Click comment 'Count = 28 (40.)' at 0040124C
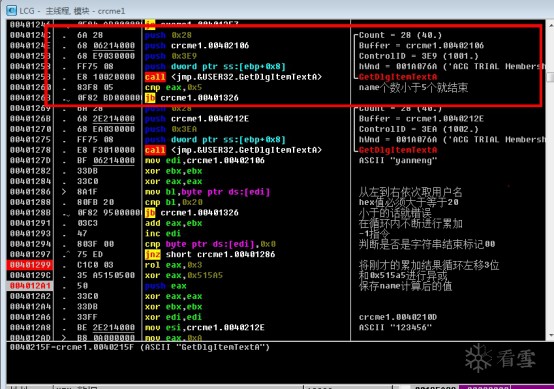This screenshot has width=554, height=389. click(x=400, y=35)
